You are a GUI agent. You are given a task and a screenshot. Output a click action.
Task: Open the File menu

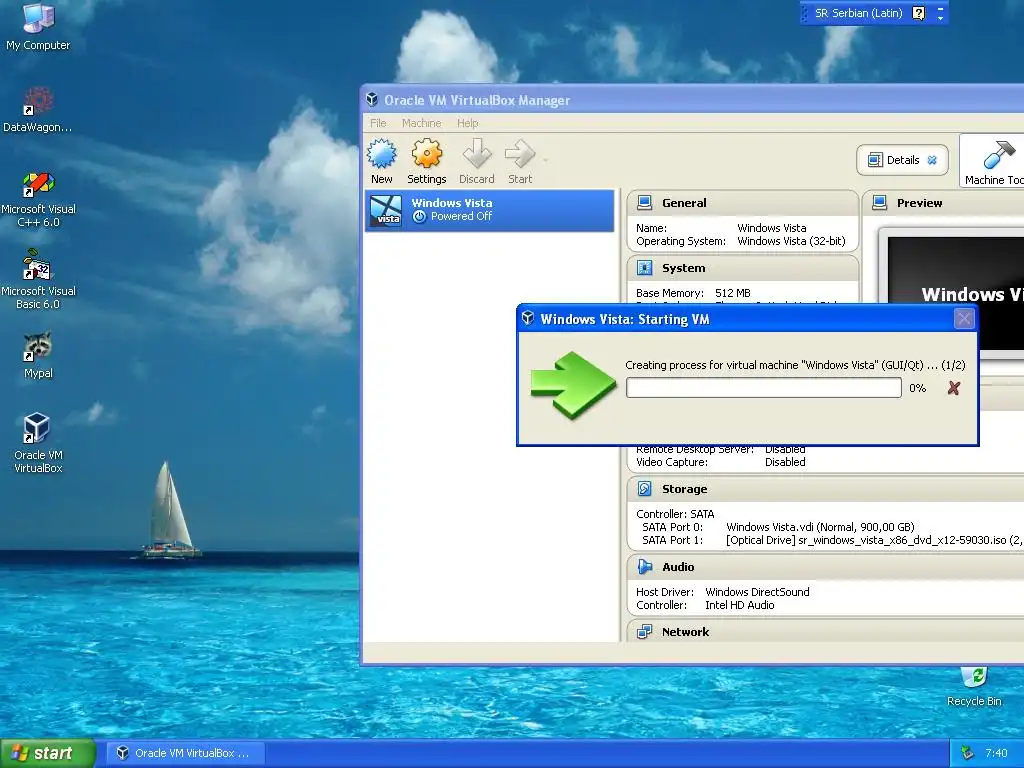tap(378, 123)
